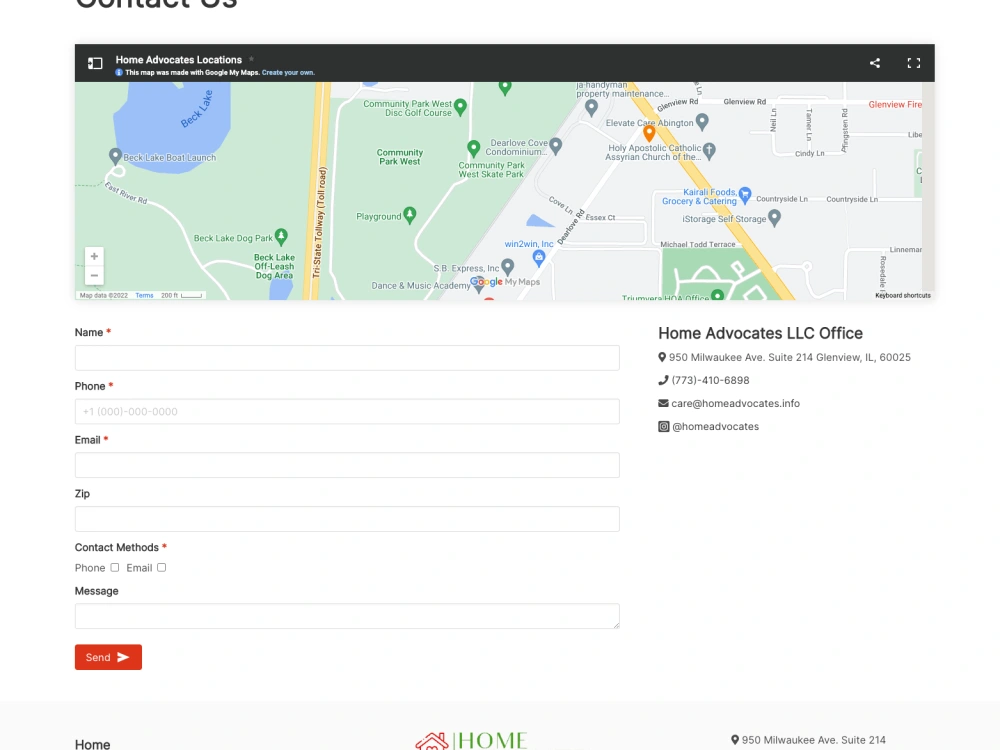Image resolution: width=1000 pixels, height=750 pixels.
Task: Click the Send button
Action: (108, 657)
